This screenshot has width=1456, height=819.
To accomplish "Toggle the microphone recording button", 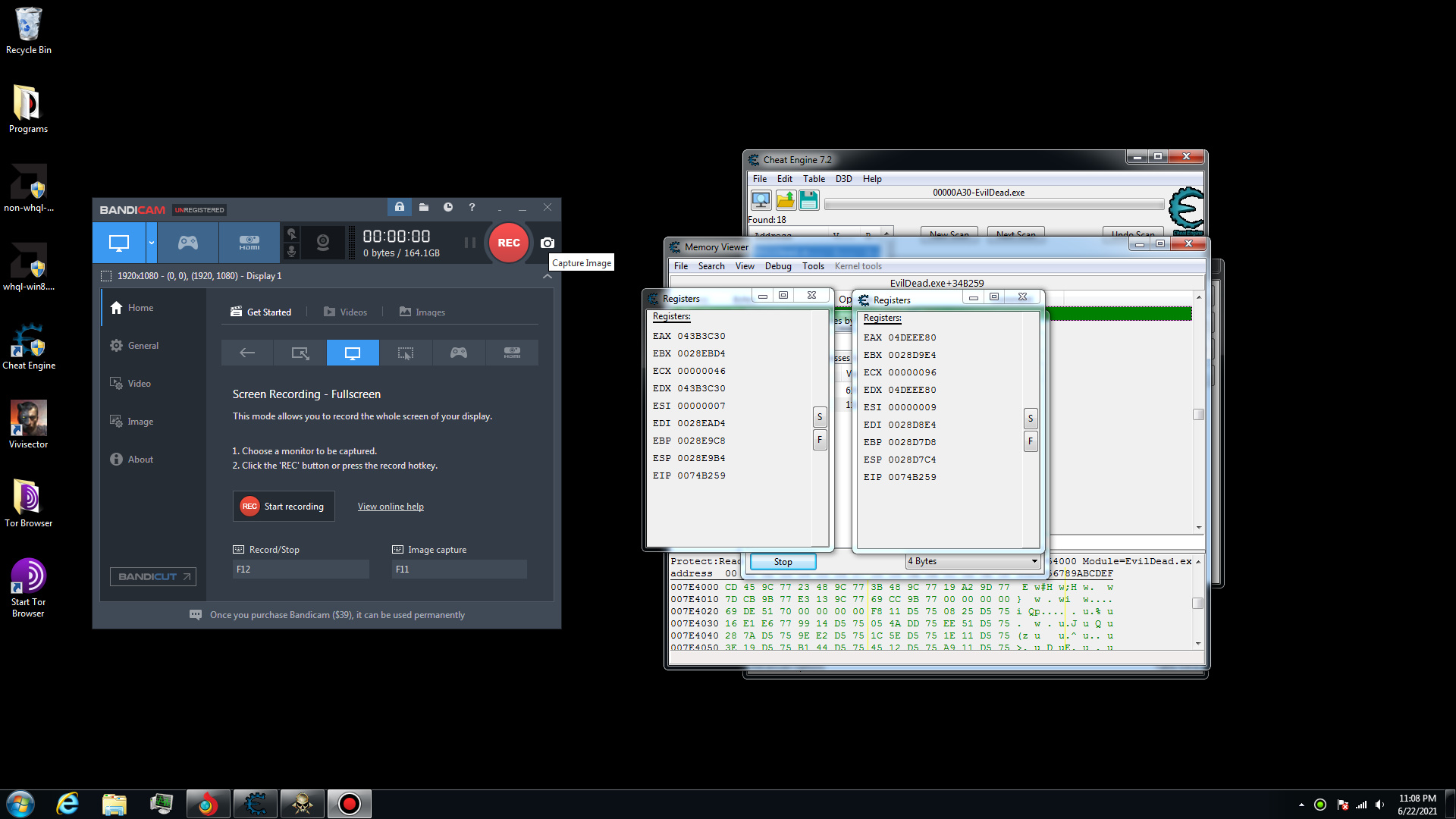I will (291, 251).
